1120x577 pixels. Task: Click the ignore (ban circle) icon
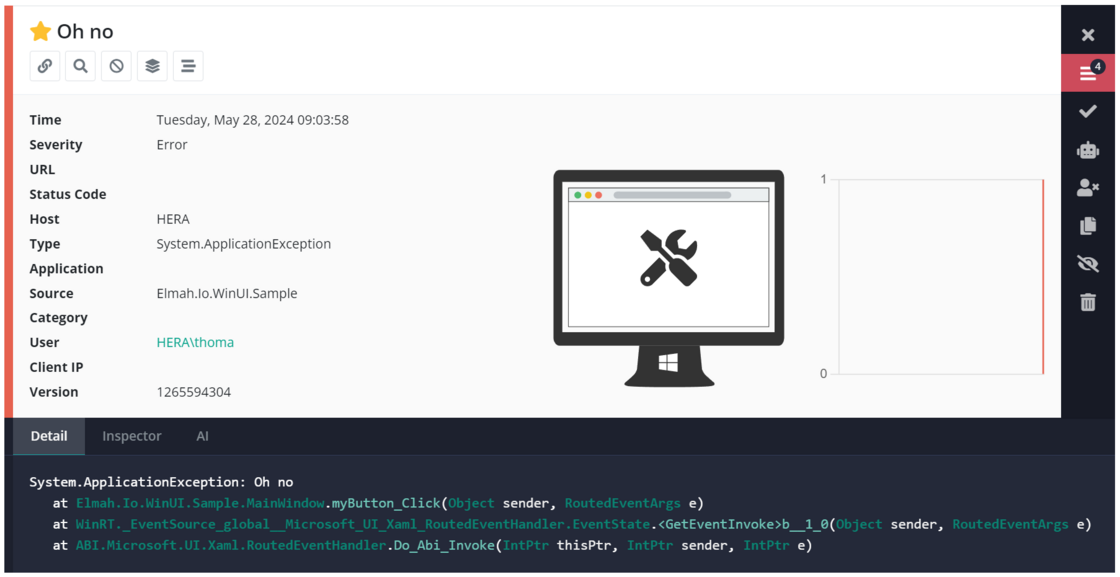[116, 66]
